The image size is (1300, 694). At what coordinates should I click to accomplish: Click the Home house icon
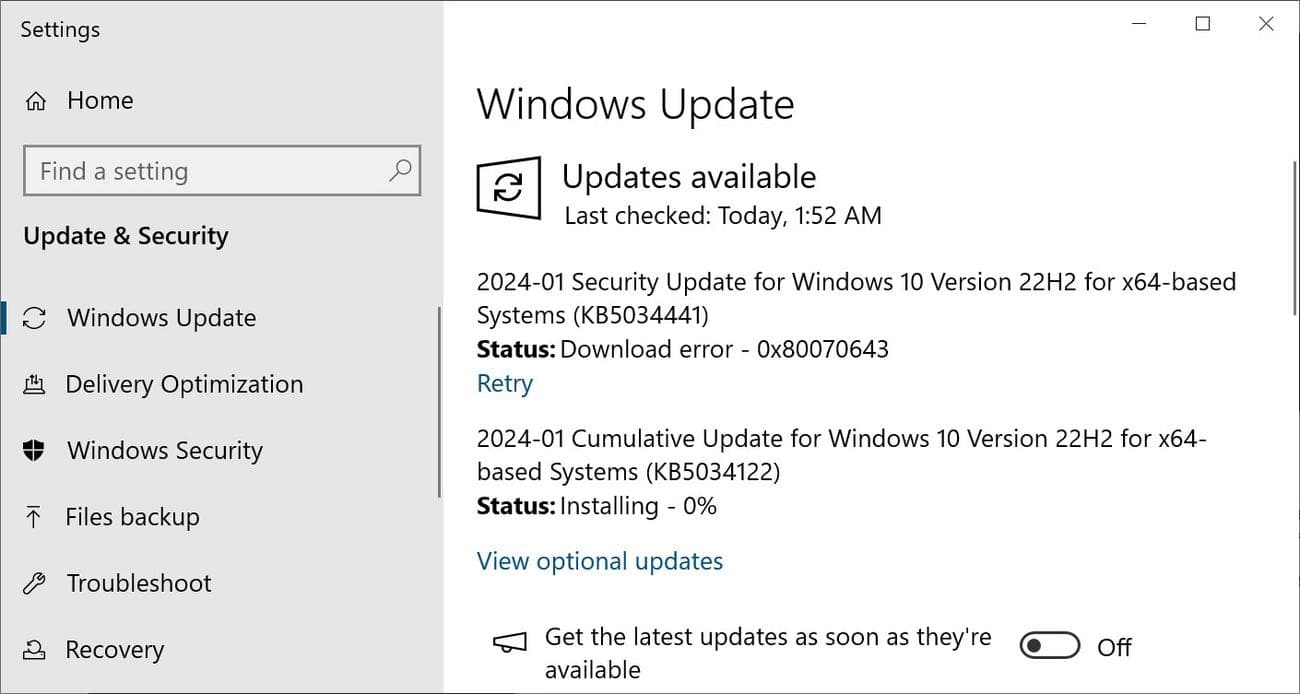pos(36,100)
